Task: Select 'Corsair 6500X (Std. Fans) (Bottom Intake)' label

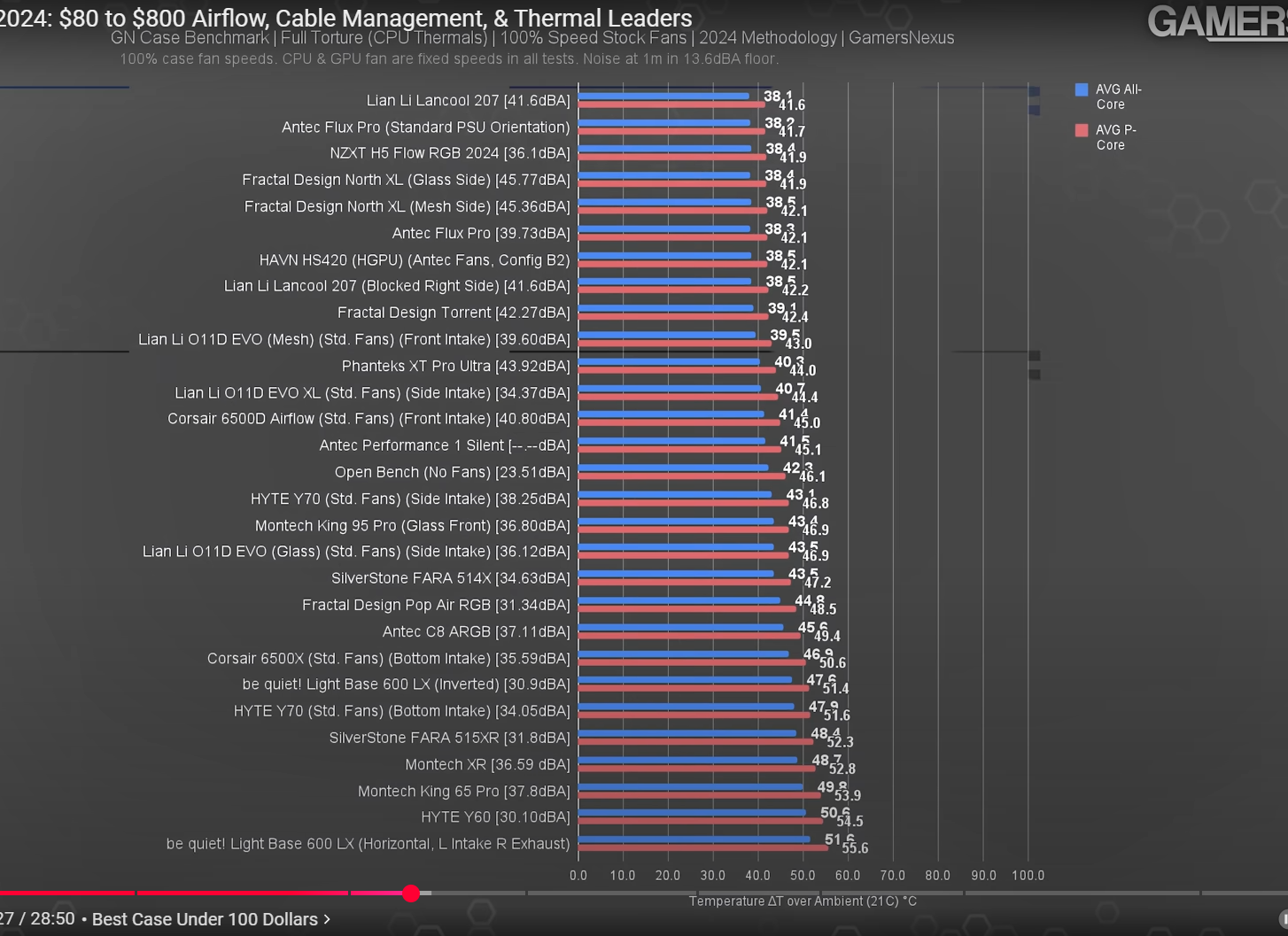Action: tap(389, 658)
